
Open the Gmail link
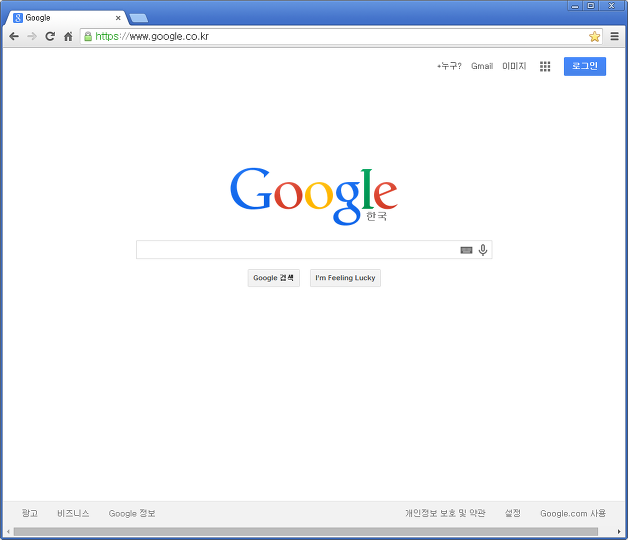482,66
